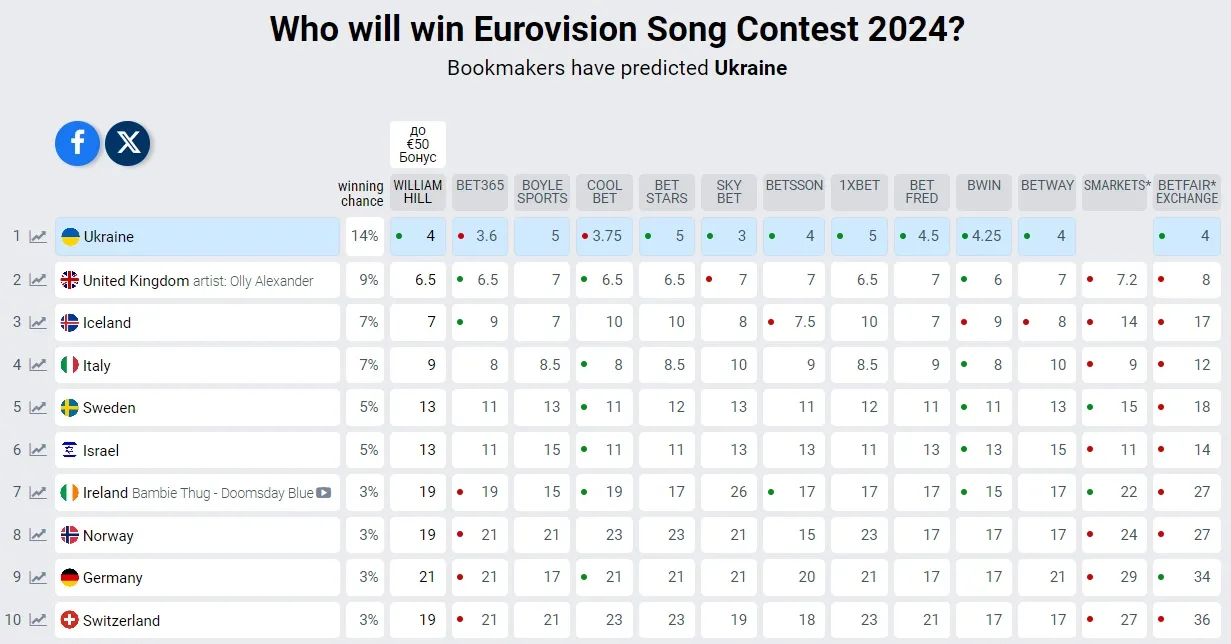View Switzerland's trend chart icon
1231x644 pixels.
tap(38, 621)
